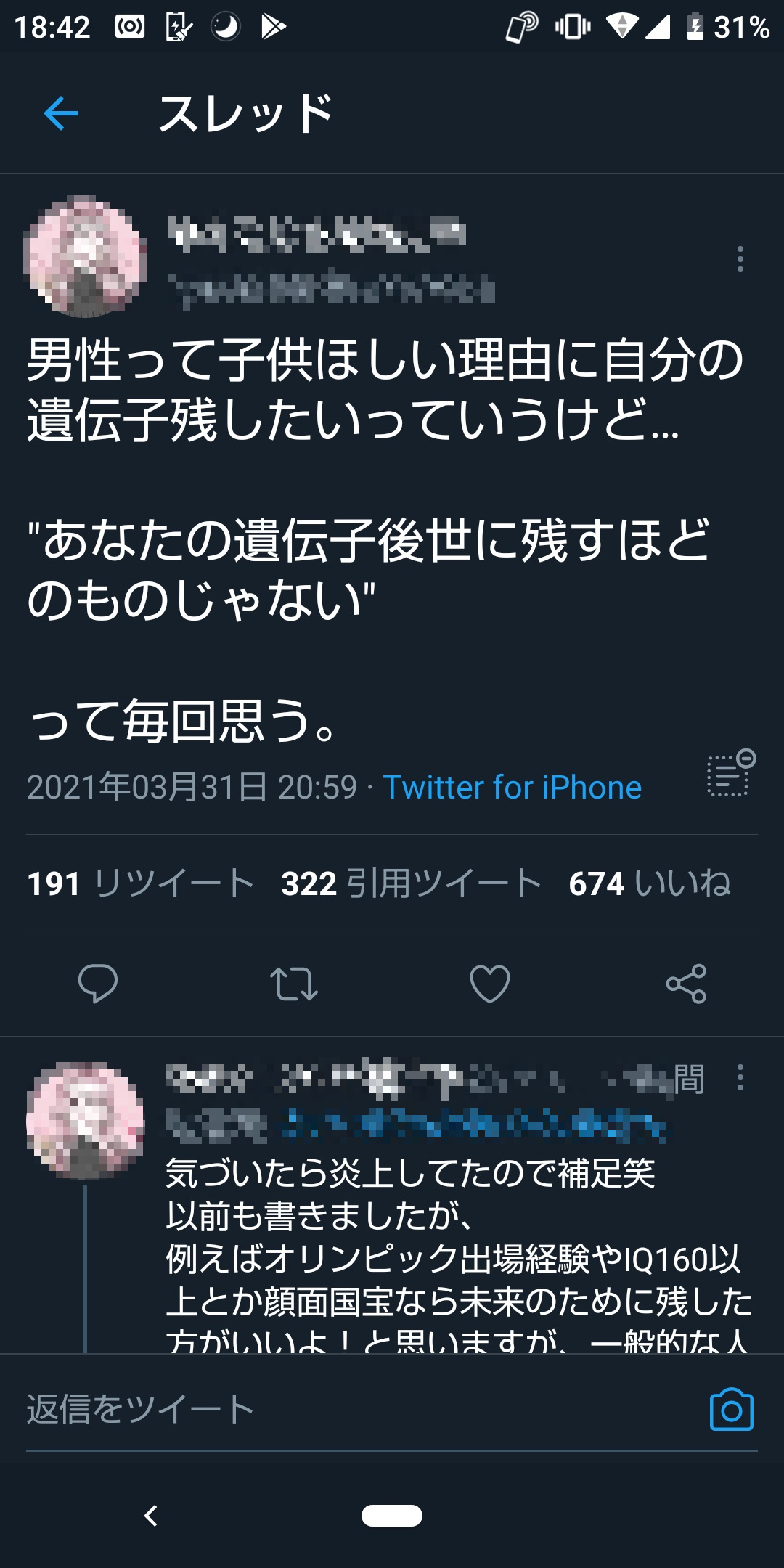
Task: Tap the retweet arrows icon
Action: coord(294,984)
